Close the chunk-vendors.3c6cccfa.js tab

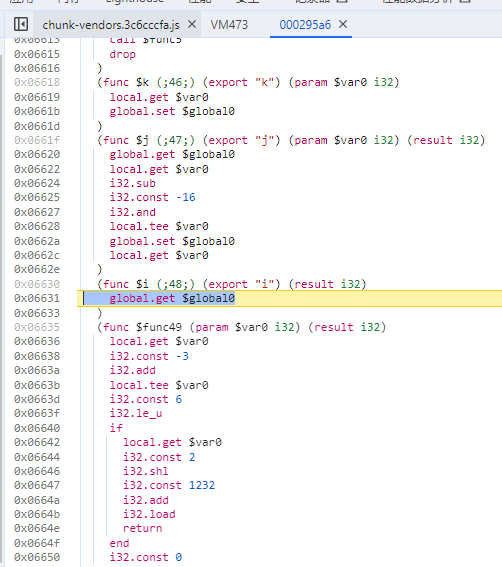pyautogui.click(x=192, y=25)
